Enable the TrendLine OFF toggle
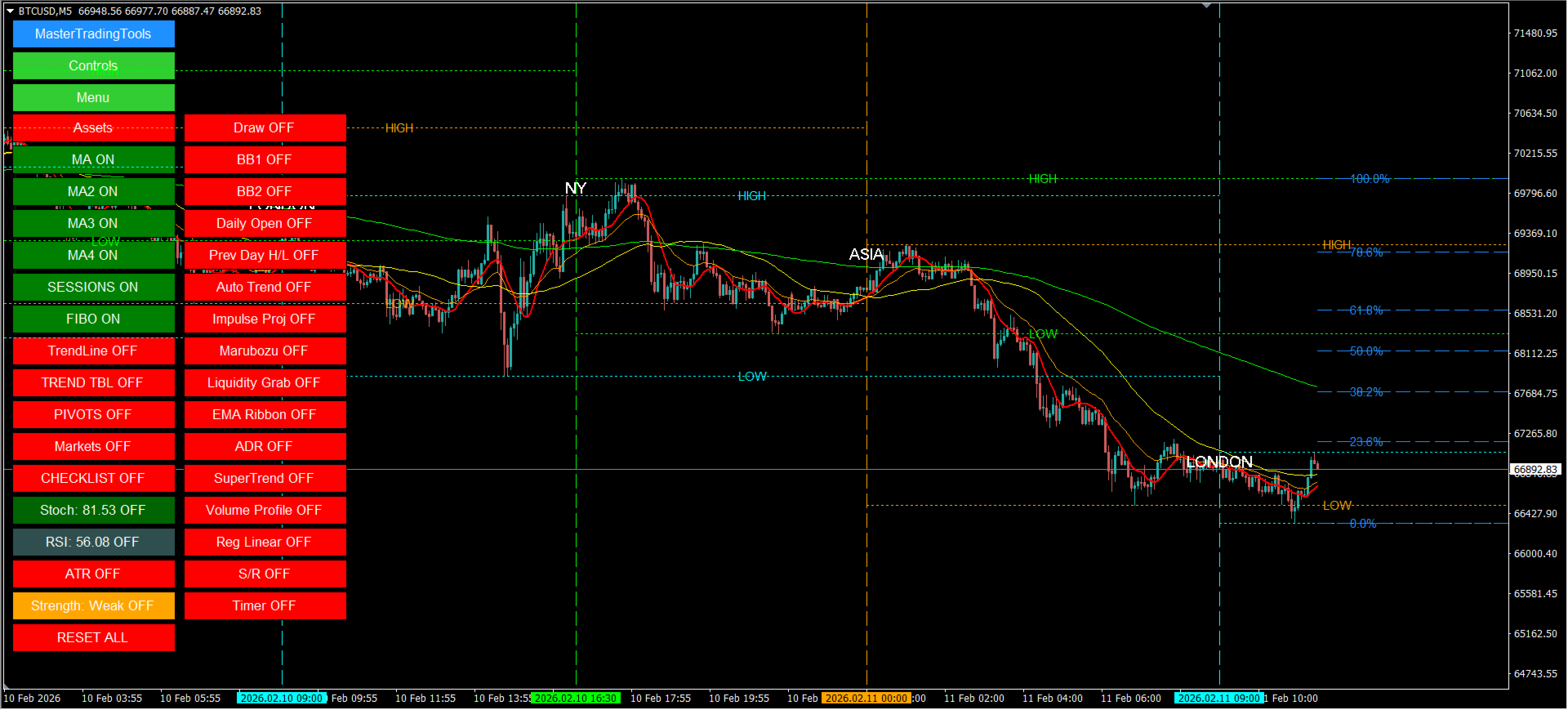 point(94,351)
